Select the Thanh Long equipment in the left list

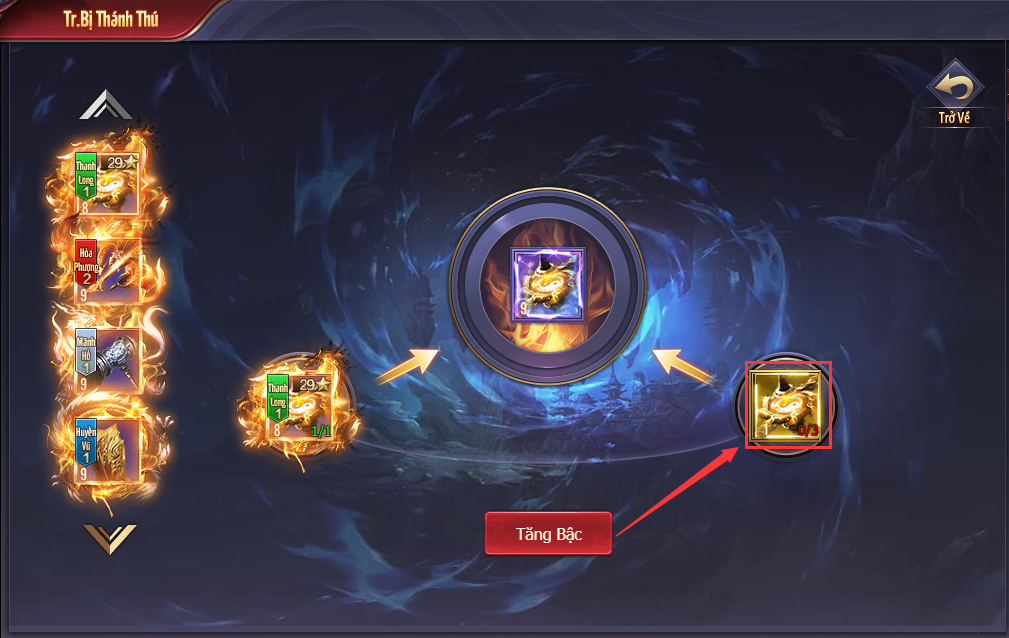point(107,183)
